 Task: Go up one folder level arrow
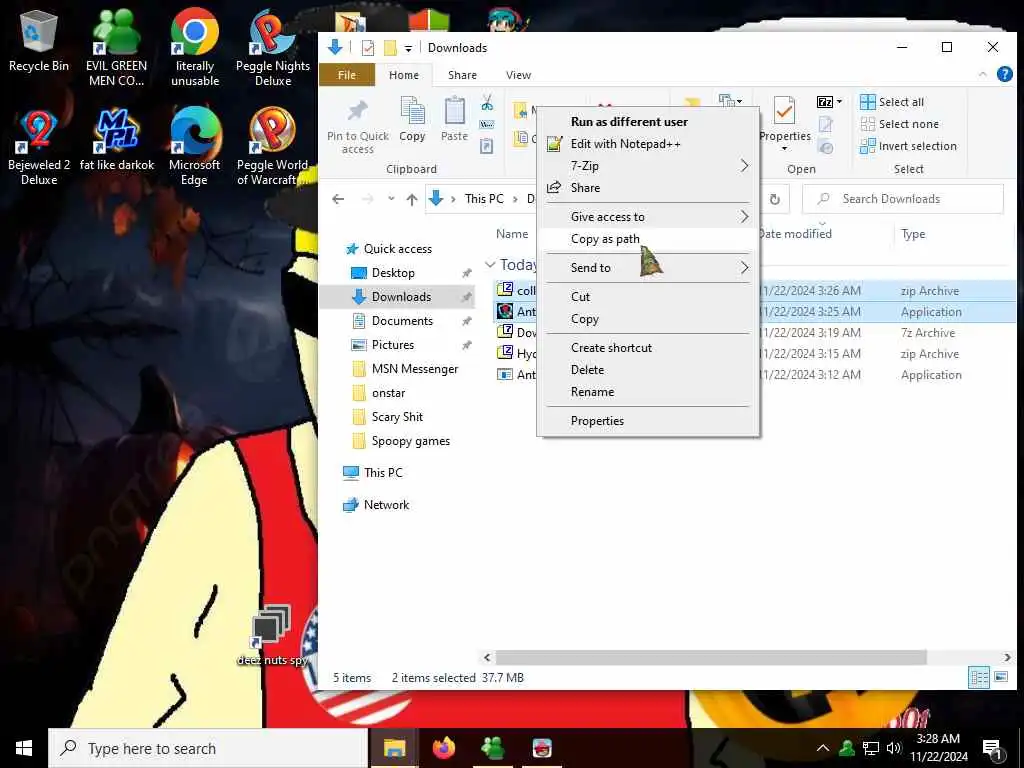411,199
